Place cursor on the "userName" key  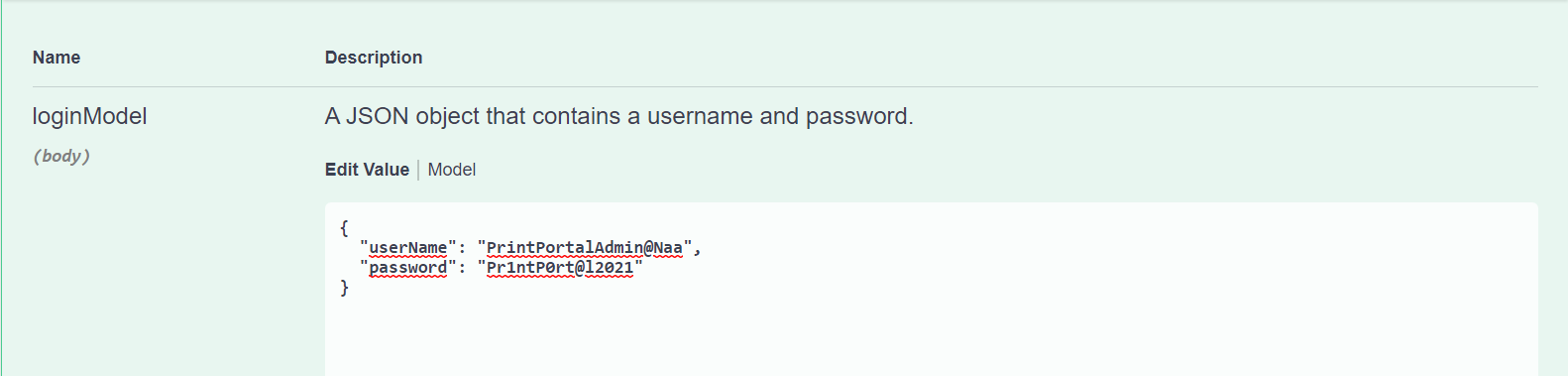pyautogui.click(x=407, y=248)
